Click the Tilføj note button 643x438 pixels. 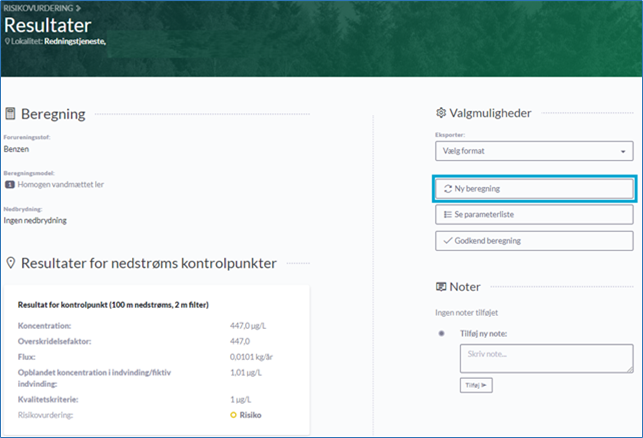coord(476,385)
